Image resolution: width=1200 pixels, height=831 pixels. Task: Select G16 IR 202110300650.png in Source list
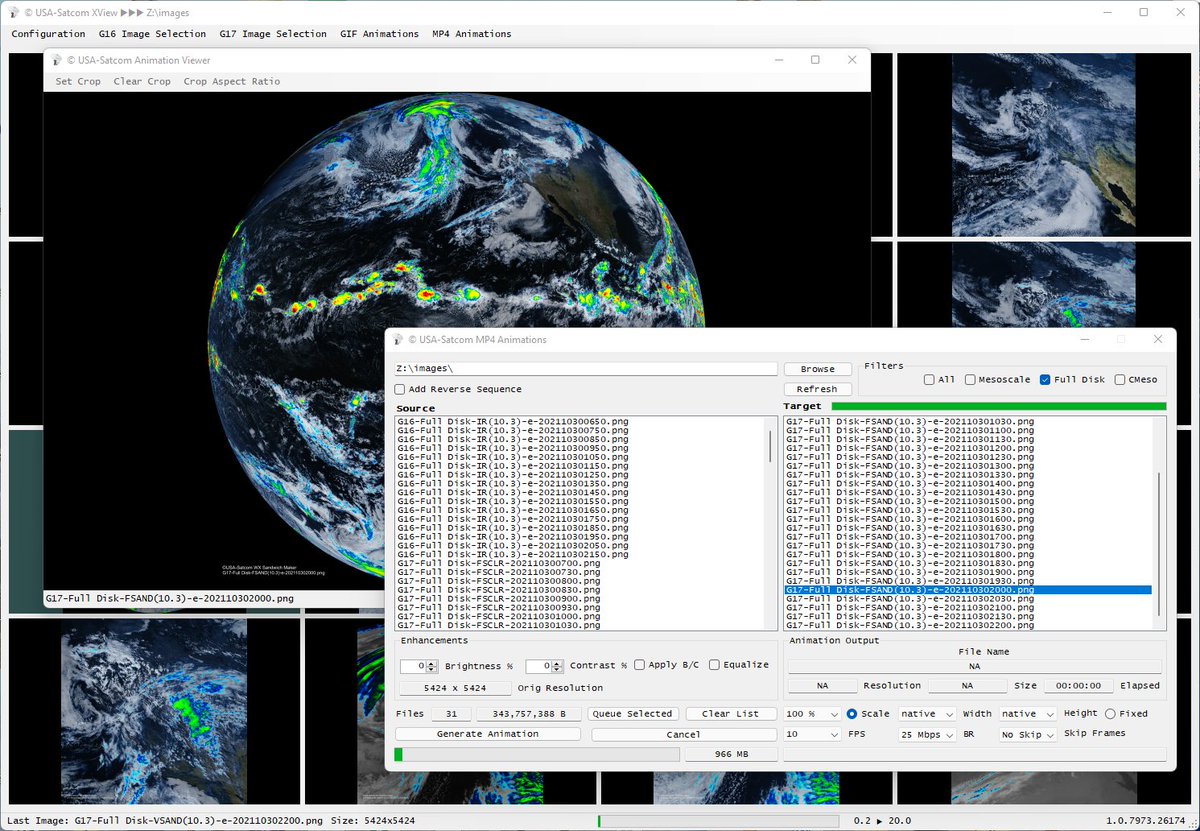point(513,422)
